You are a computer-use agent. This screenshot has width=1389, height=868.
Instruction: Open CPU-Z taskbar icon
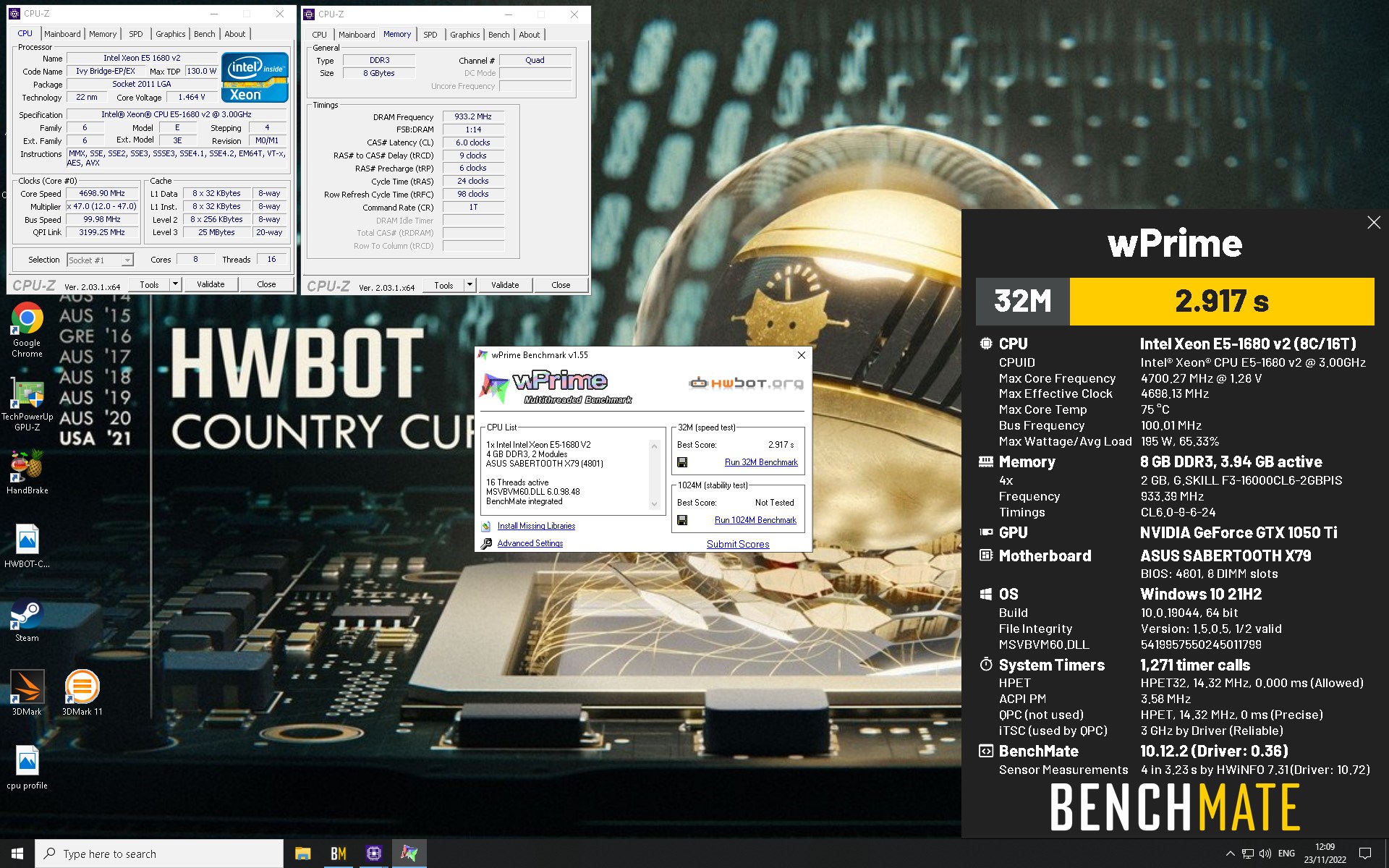tap(373, 854)
